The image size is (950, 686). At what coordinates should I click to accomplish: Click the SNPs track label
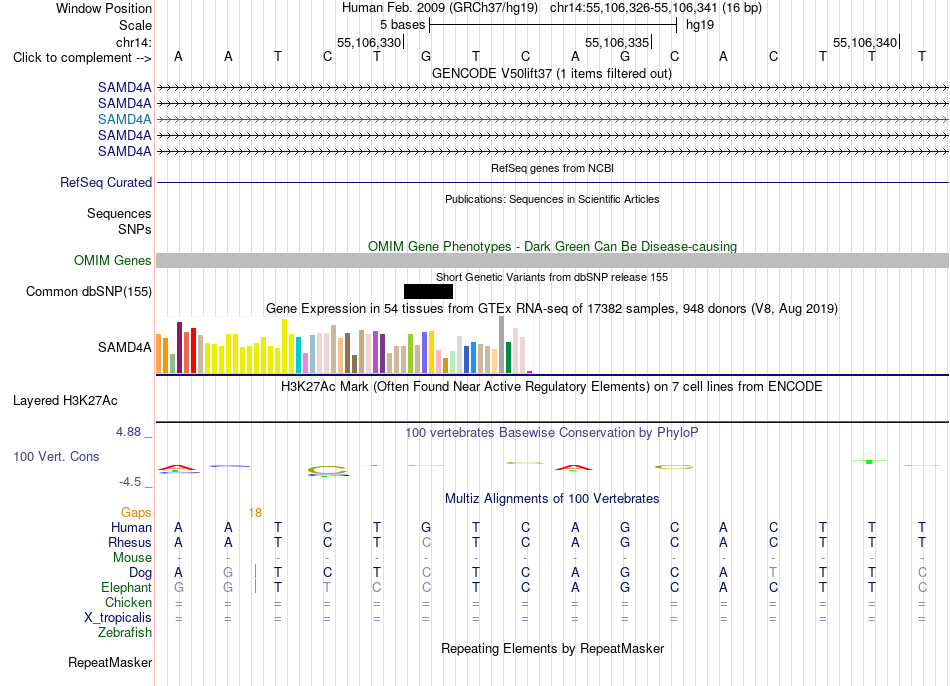click(x=135, y=230)
